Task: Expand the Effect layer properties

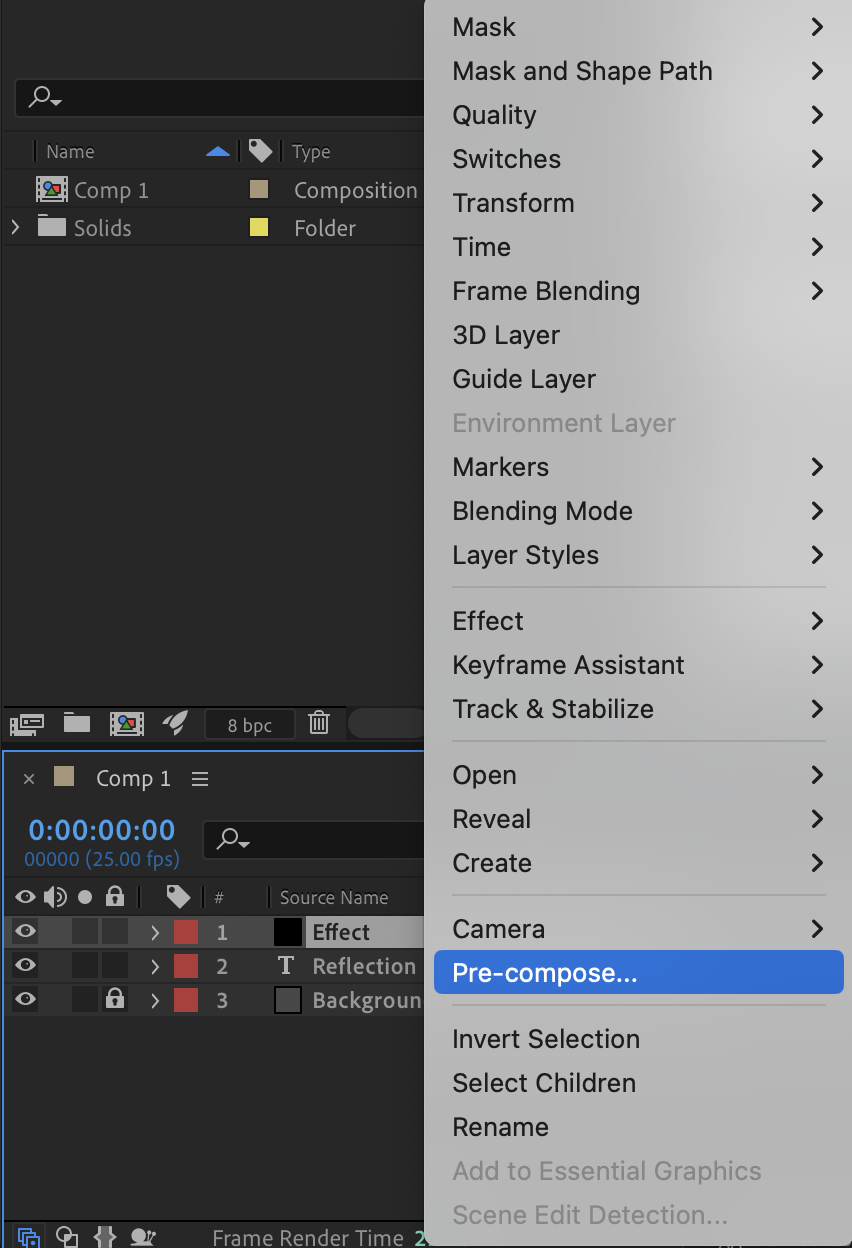Action: [155, 933]
